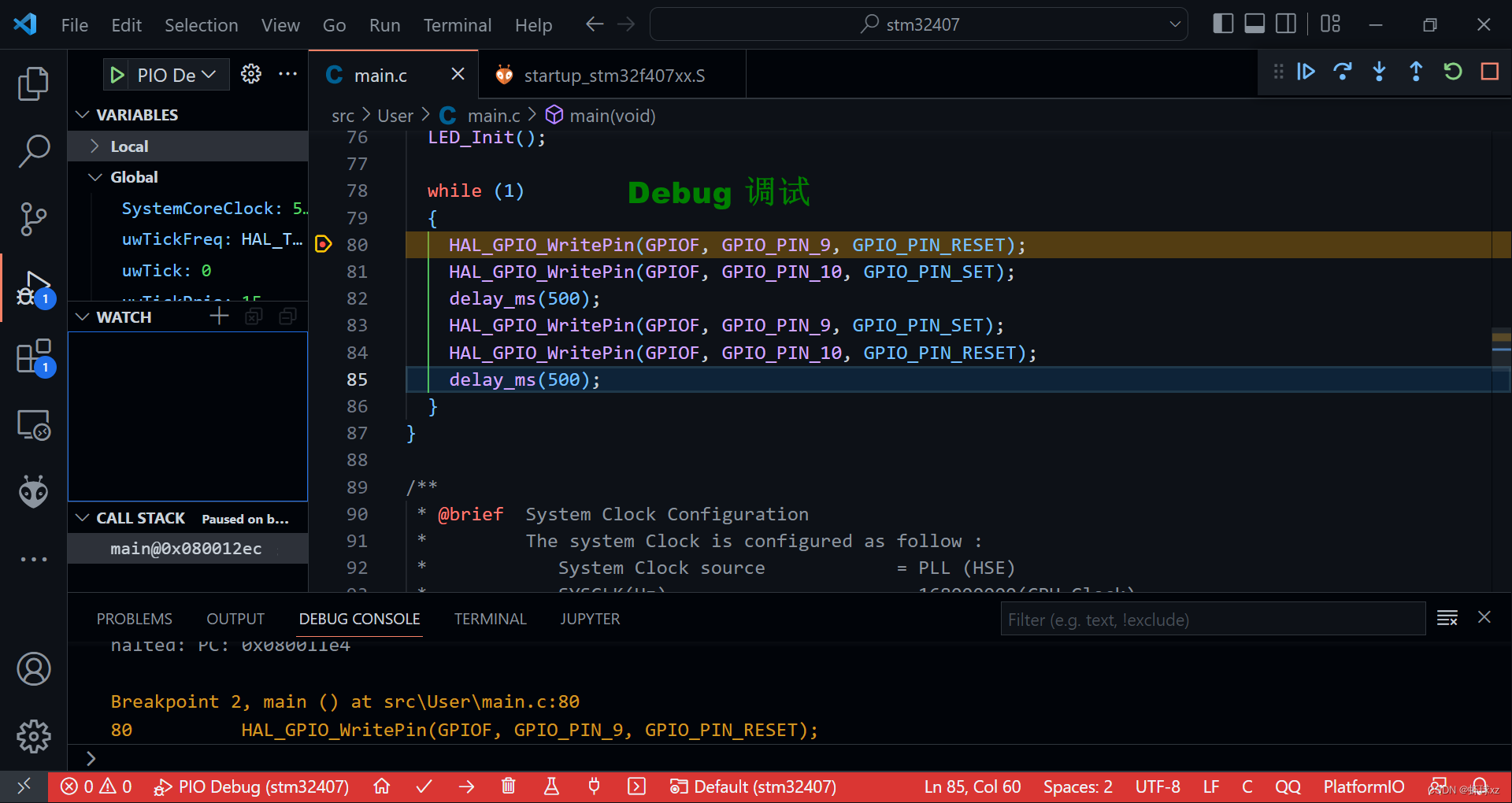Step out of the function

(x=1416, y=72)
